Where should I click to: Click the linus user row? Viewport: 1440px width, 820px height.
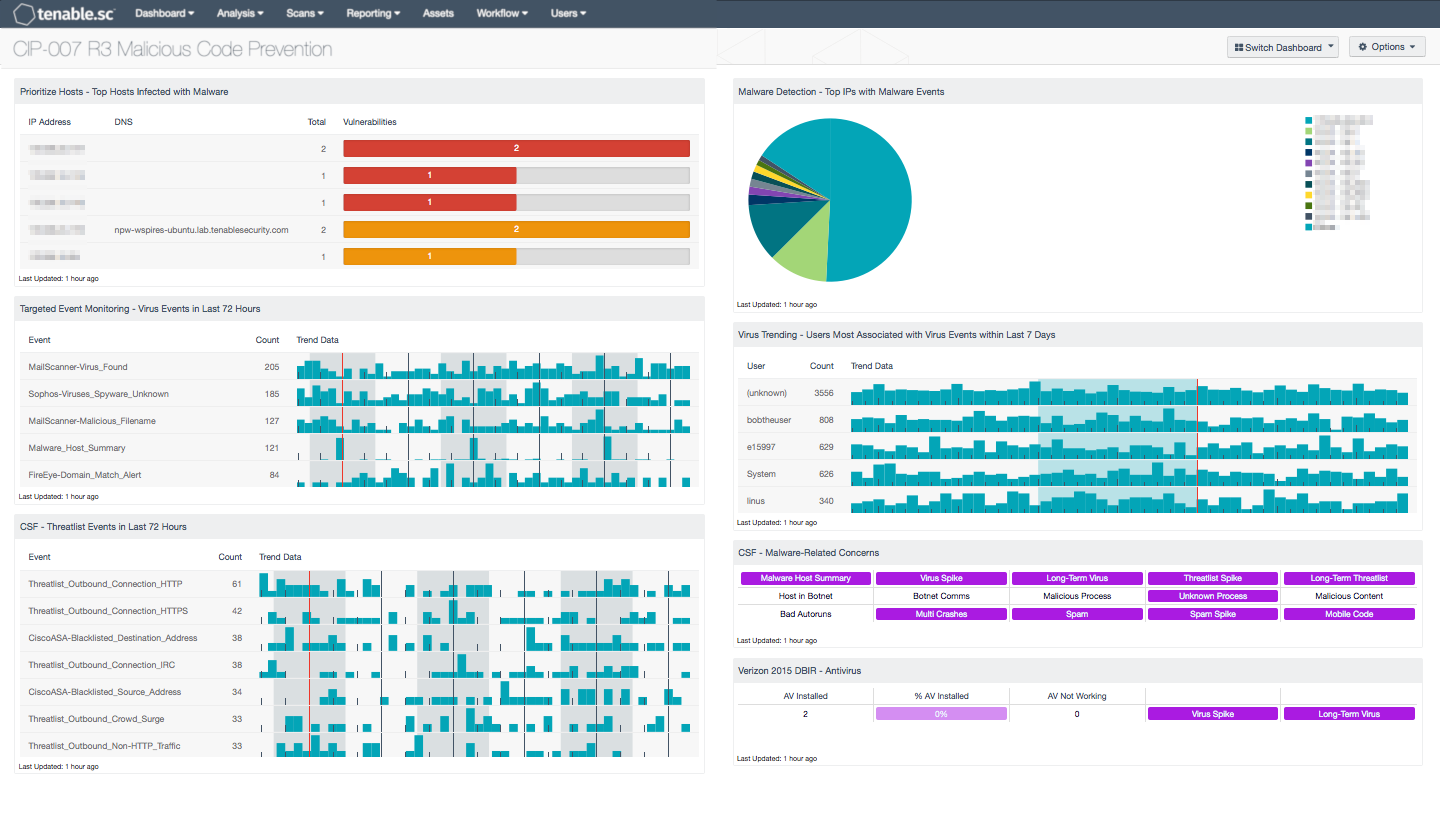[x=1077, y=501]
